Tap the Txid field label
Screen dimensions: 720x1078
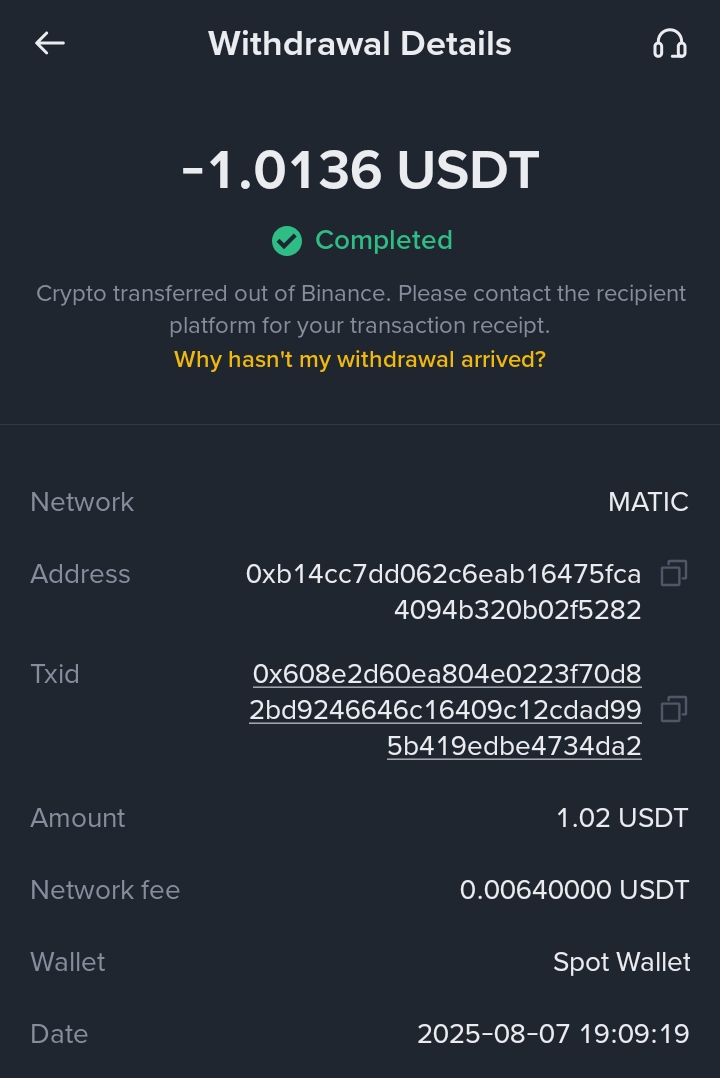(55, 674)
